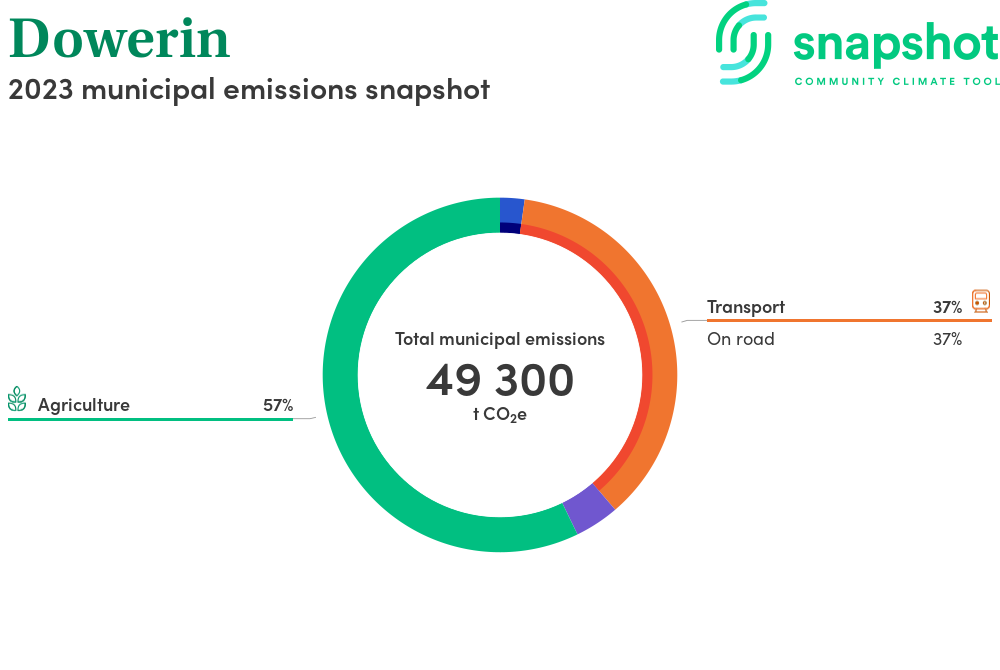Select the Transport legend label
This screenshot has width=1000, height=670.
tap(746, 307)
